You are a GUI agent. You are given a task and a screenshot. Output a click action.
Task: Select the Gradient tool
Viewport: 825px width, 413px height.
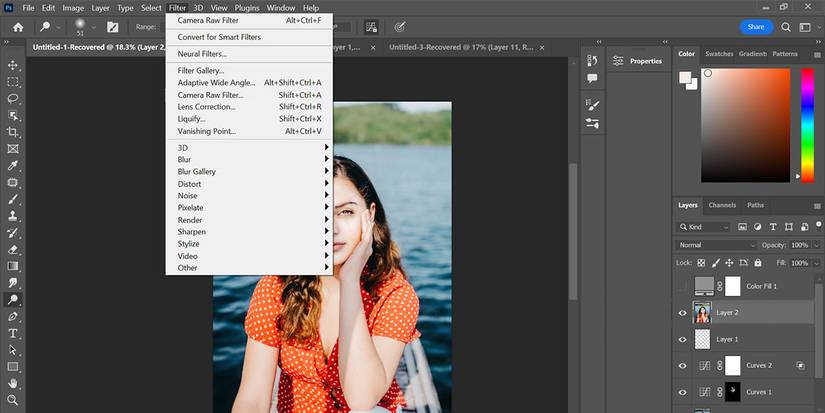[13, 266]
